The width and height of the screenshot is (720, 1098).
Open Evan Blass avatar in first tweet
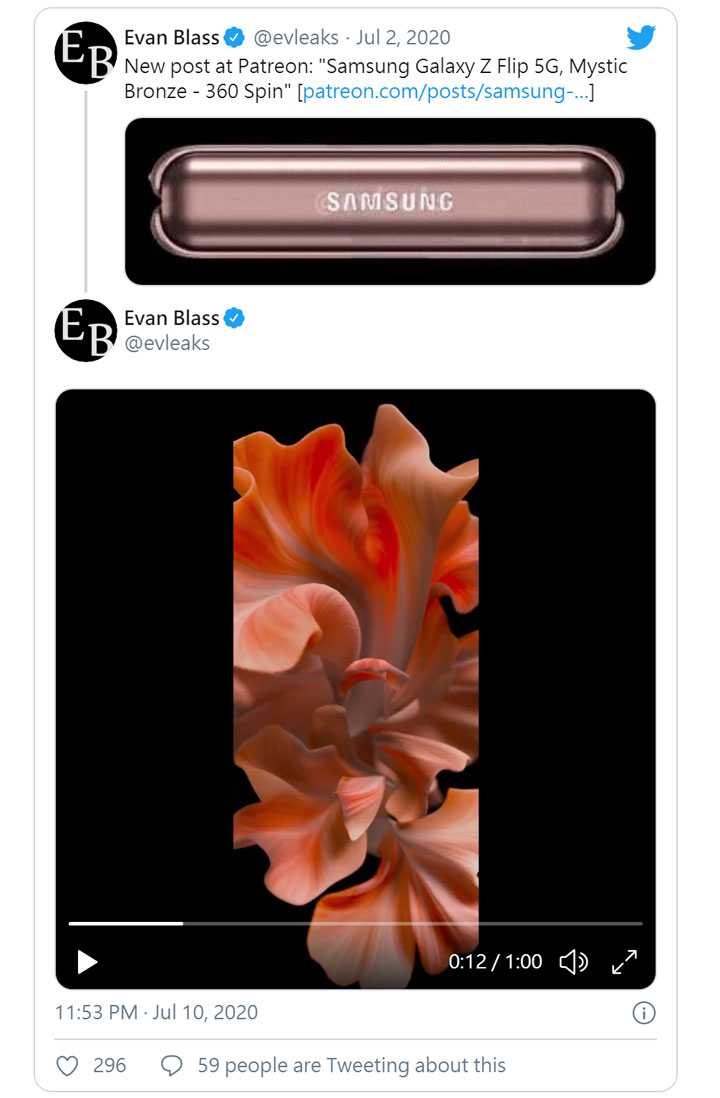click(x=85, y=53)
